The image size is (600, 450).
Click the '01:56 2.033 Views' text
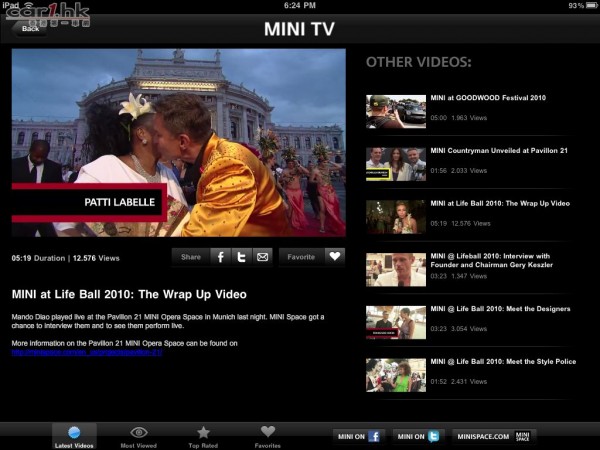459,171
